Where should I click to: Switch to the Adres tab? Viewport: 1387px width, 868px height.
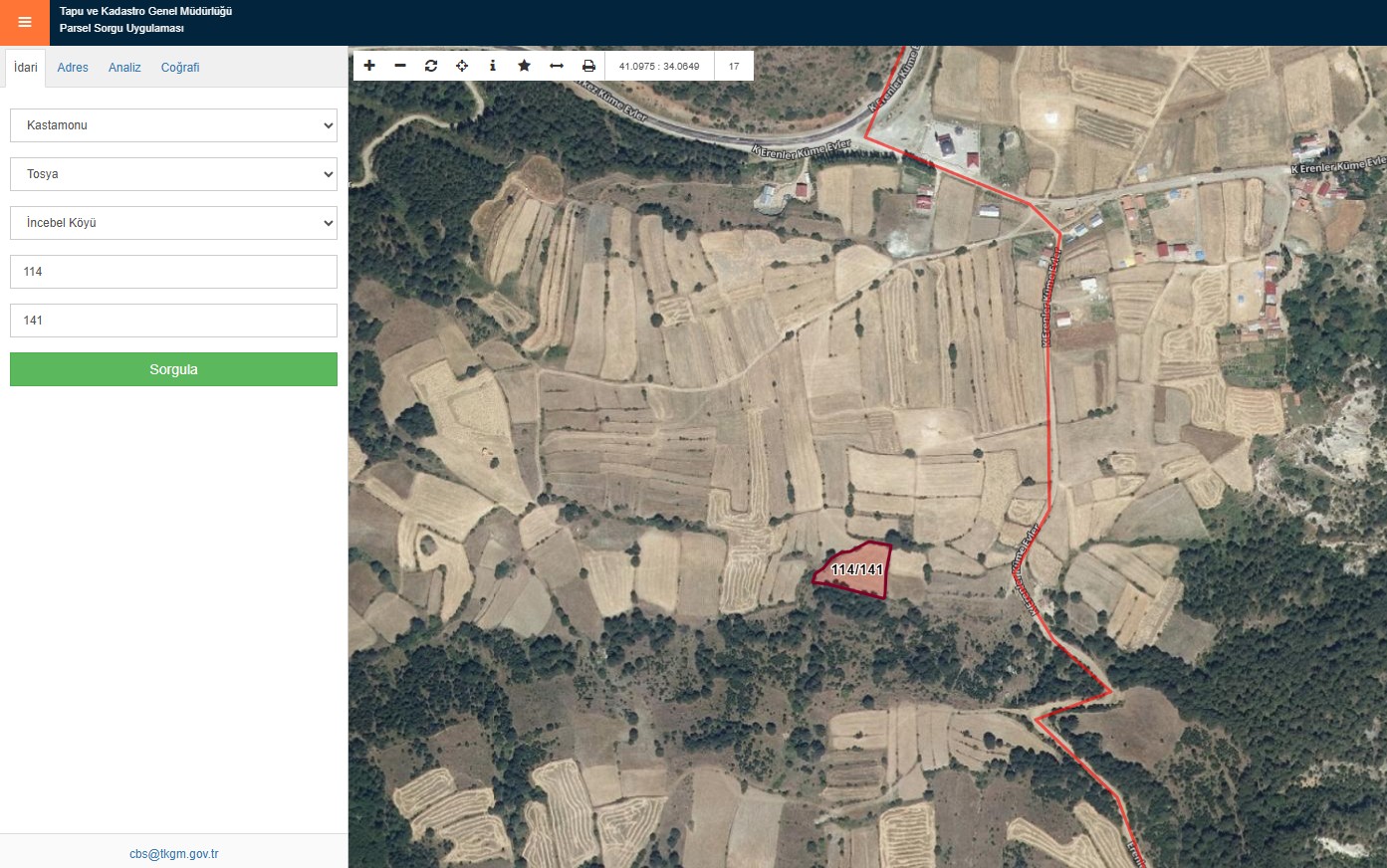[73, 68]
